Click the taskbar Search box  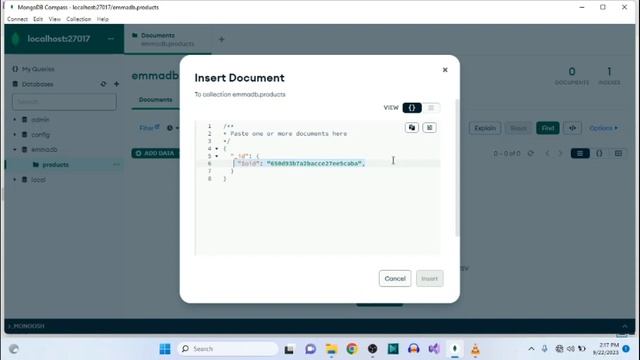click(228, 349)
